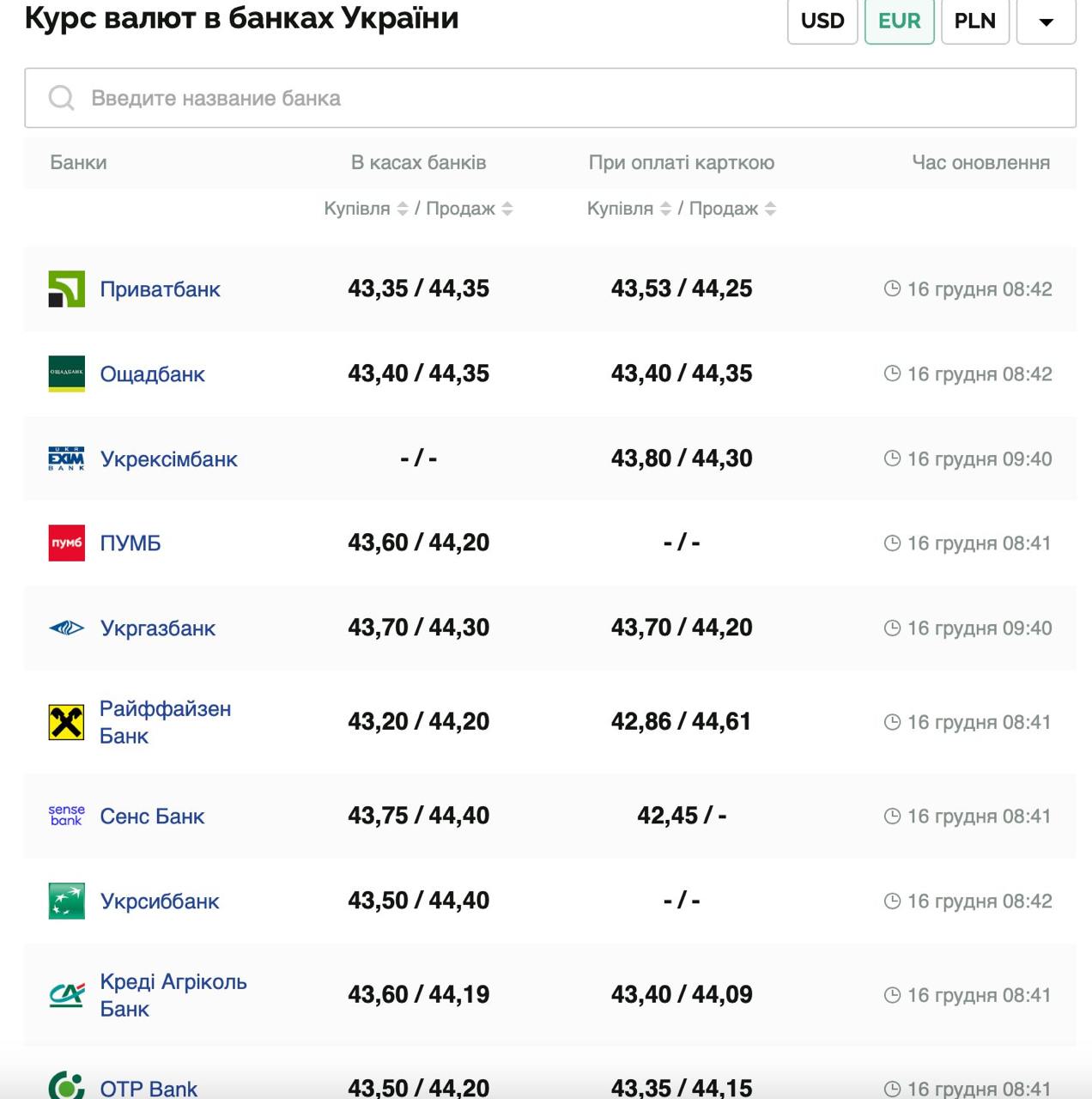Click the red ПУМБ logo icon
Viewport: 1092px width, 1099px height.
[x=66, y=543]
